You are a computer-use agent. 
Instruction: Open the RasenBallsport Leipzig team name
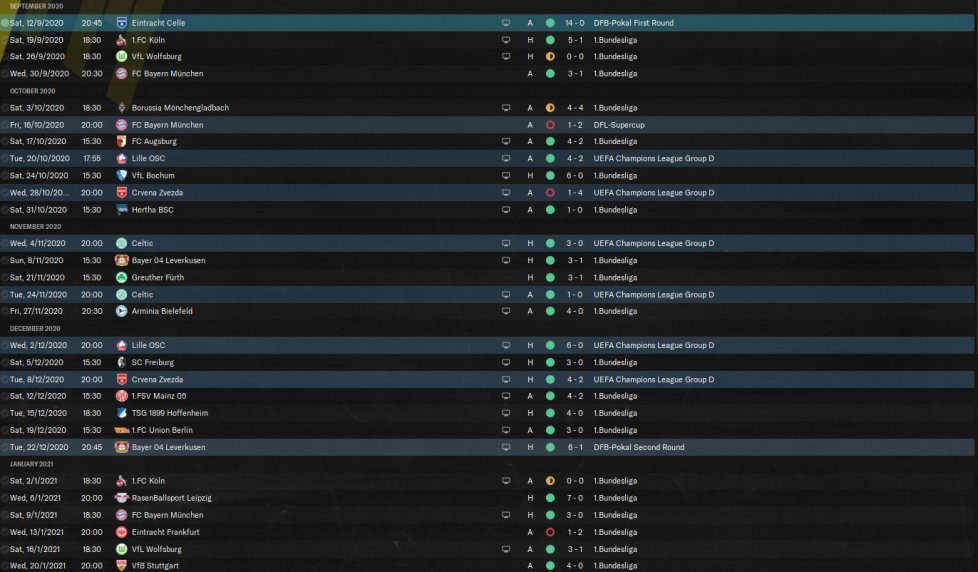tap(171, 498)
